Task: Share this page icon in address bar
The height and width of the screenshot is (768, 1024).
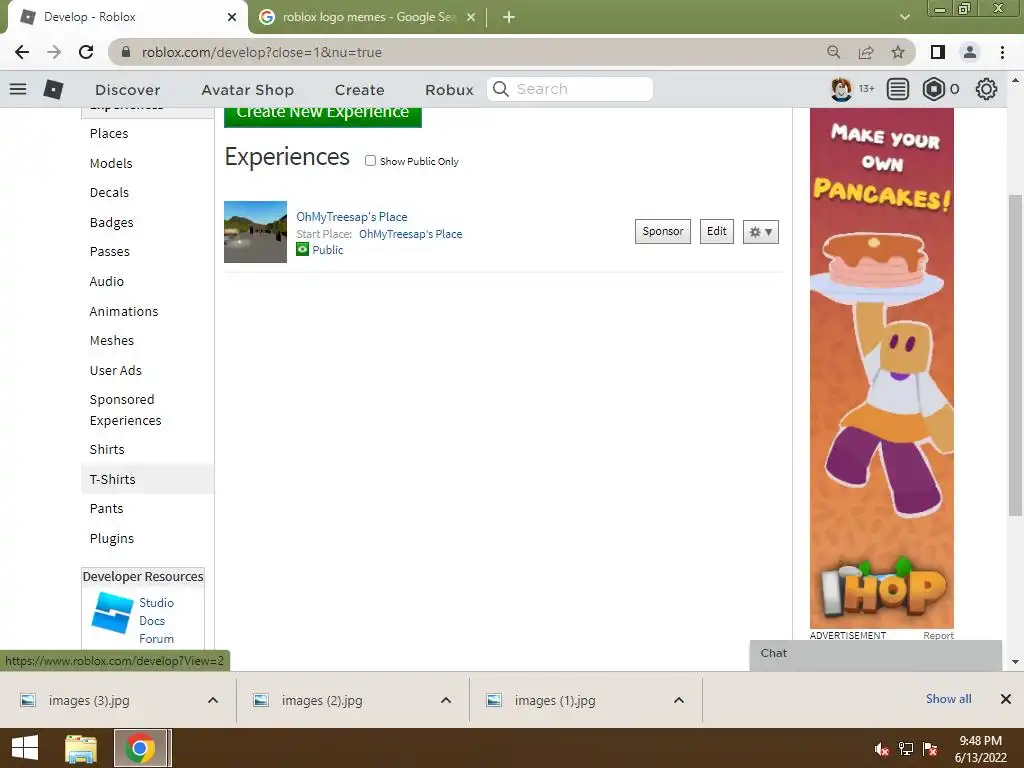Action: (866, 52)
